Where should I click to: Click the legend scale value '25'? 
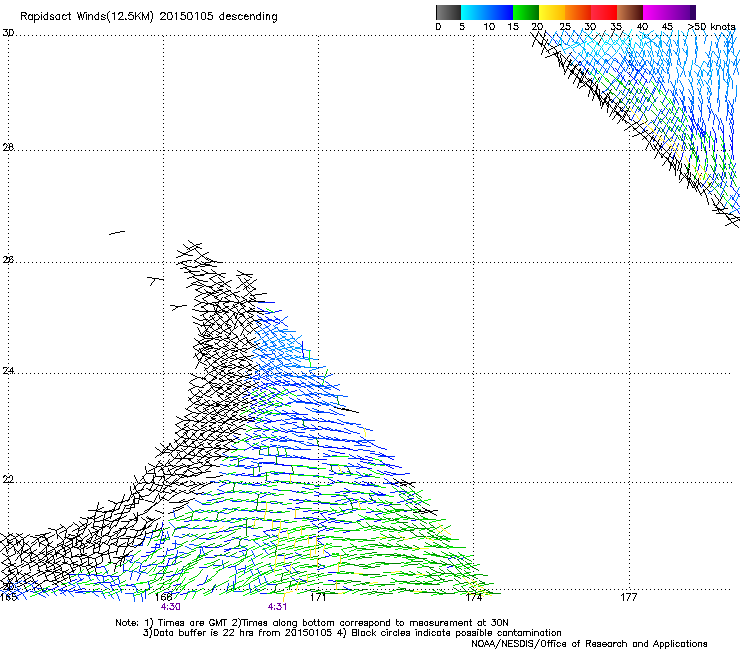pos(565,27)
